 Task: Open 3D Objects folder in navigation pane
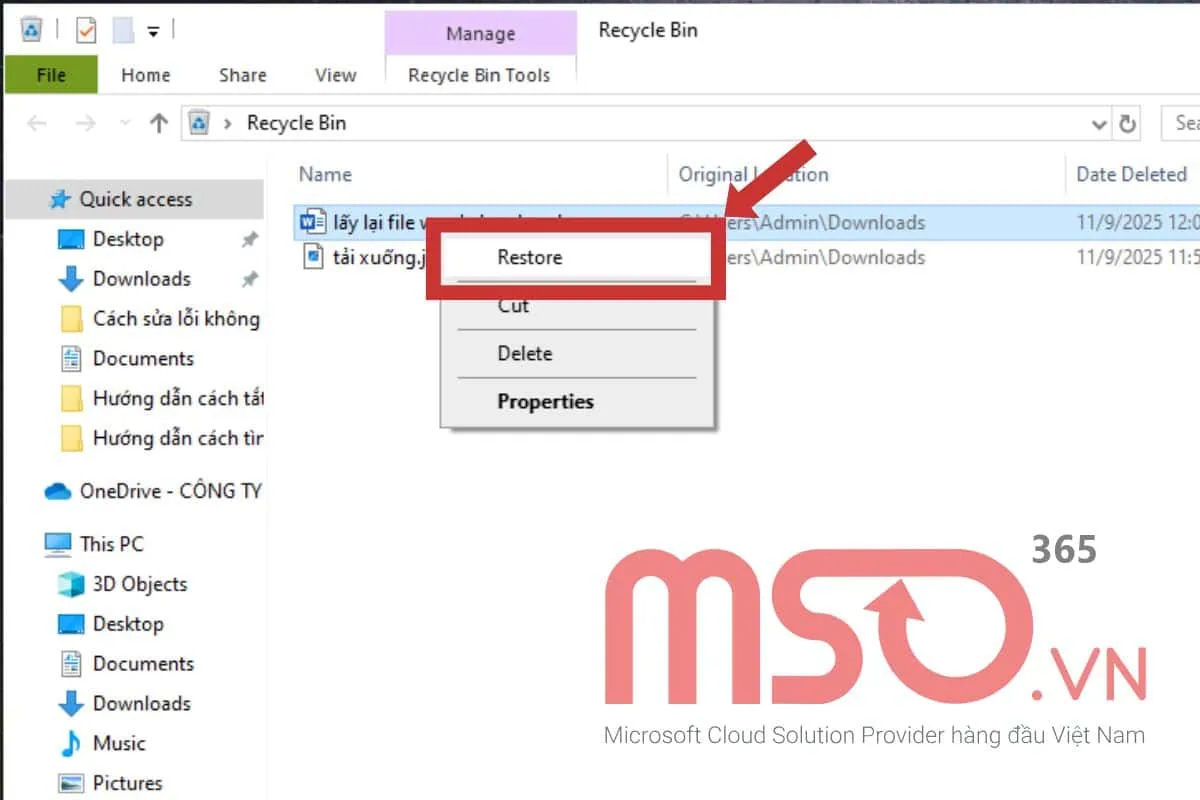pyautogui.click(x=139, y=584)
